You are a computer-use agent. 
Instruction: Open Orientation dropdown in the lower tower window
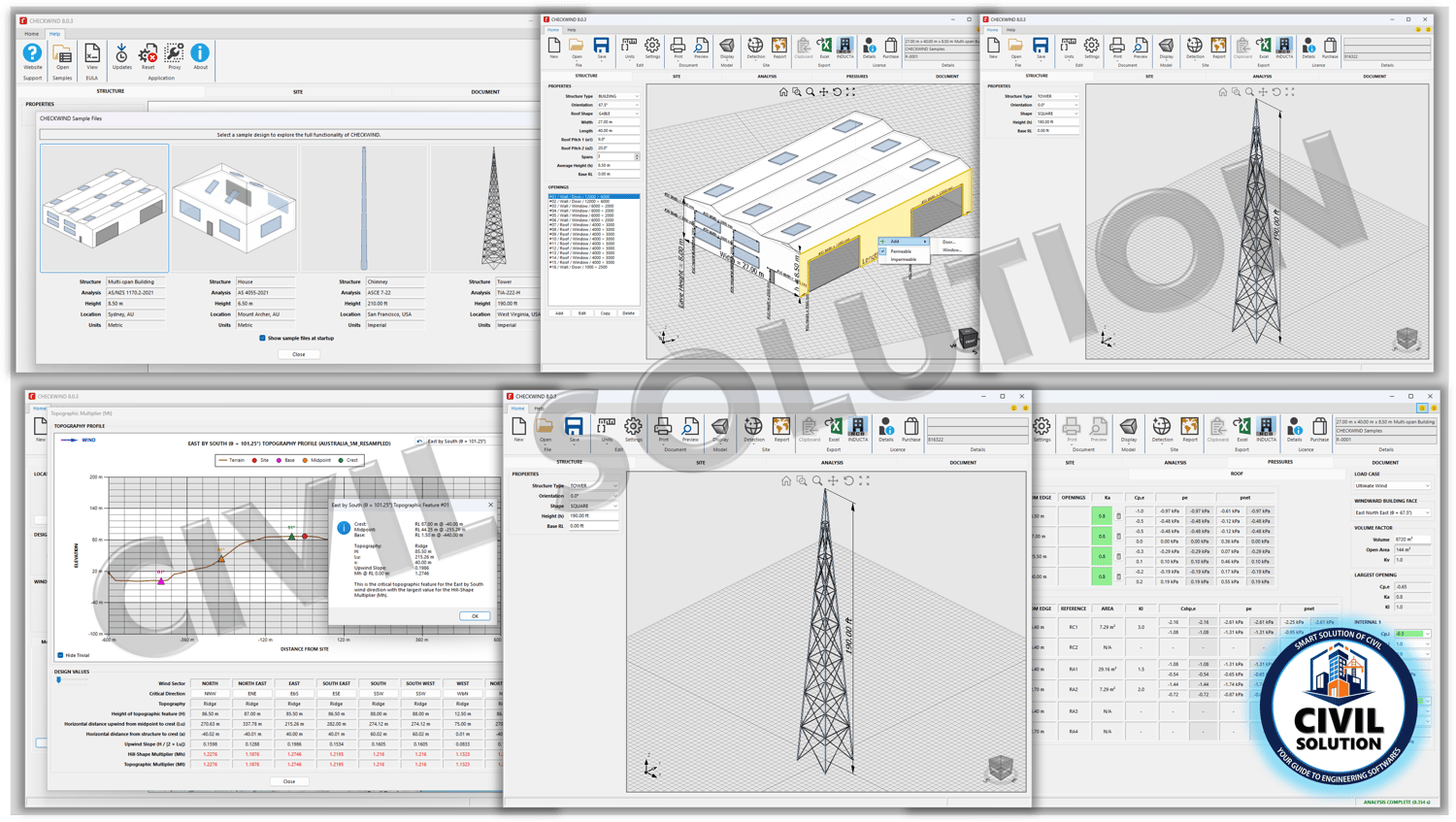coord(593,496)
